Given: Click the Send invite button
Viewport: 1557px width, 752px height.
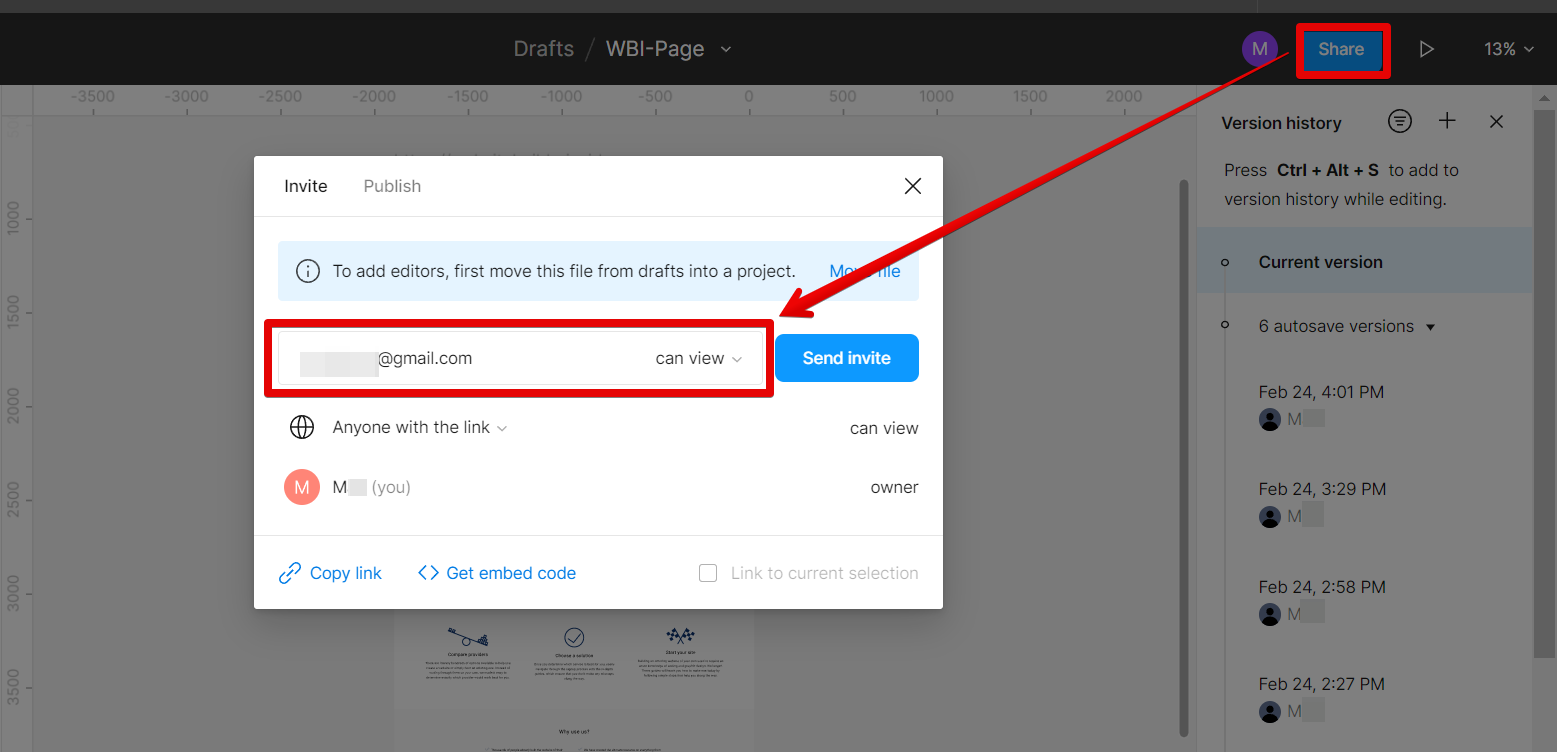Looking at the screenshot, I should [847, 358].
